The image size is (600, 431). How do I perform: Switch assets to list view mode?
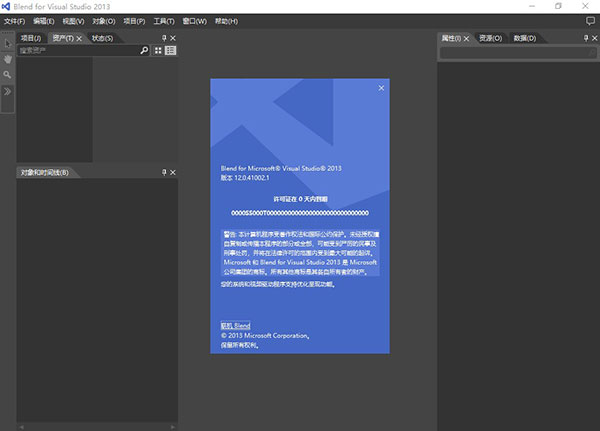(171, 50)
